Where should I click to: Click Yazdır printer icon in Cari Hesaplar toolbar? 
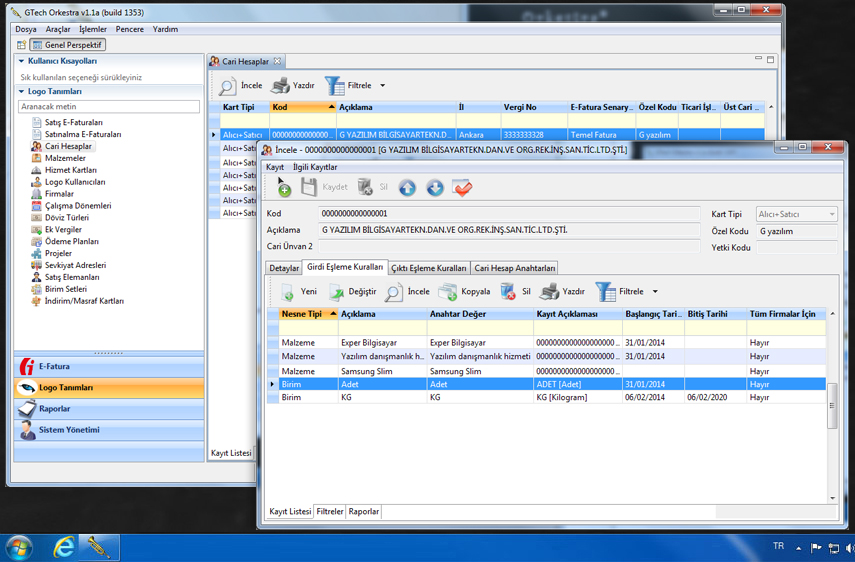pyautogui.click(x=281, y=86)
